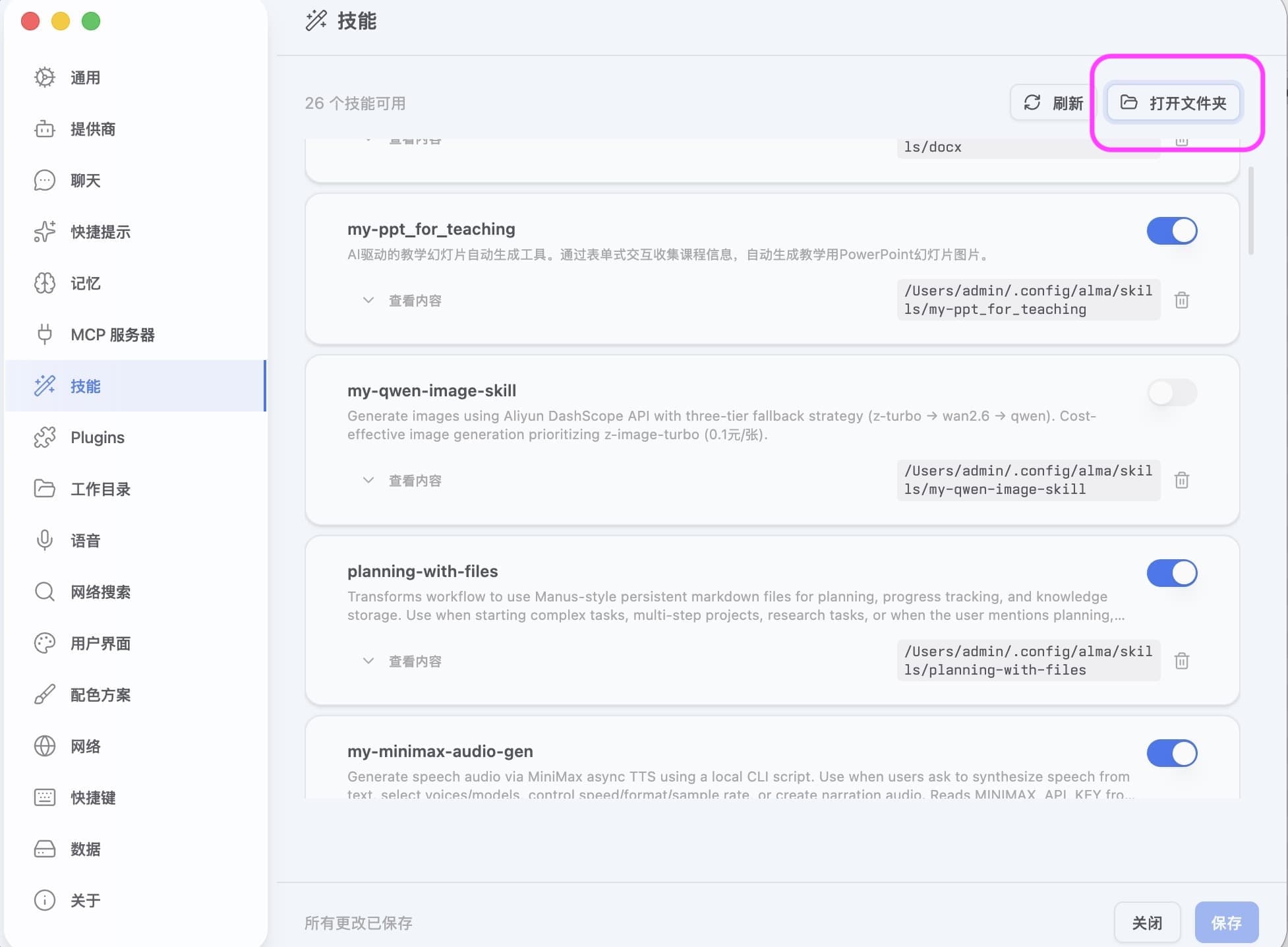
Task: Open the 工作目录 working directory section
Action: tap(100, 489)
